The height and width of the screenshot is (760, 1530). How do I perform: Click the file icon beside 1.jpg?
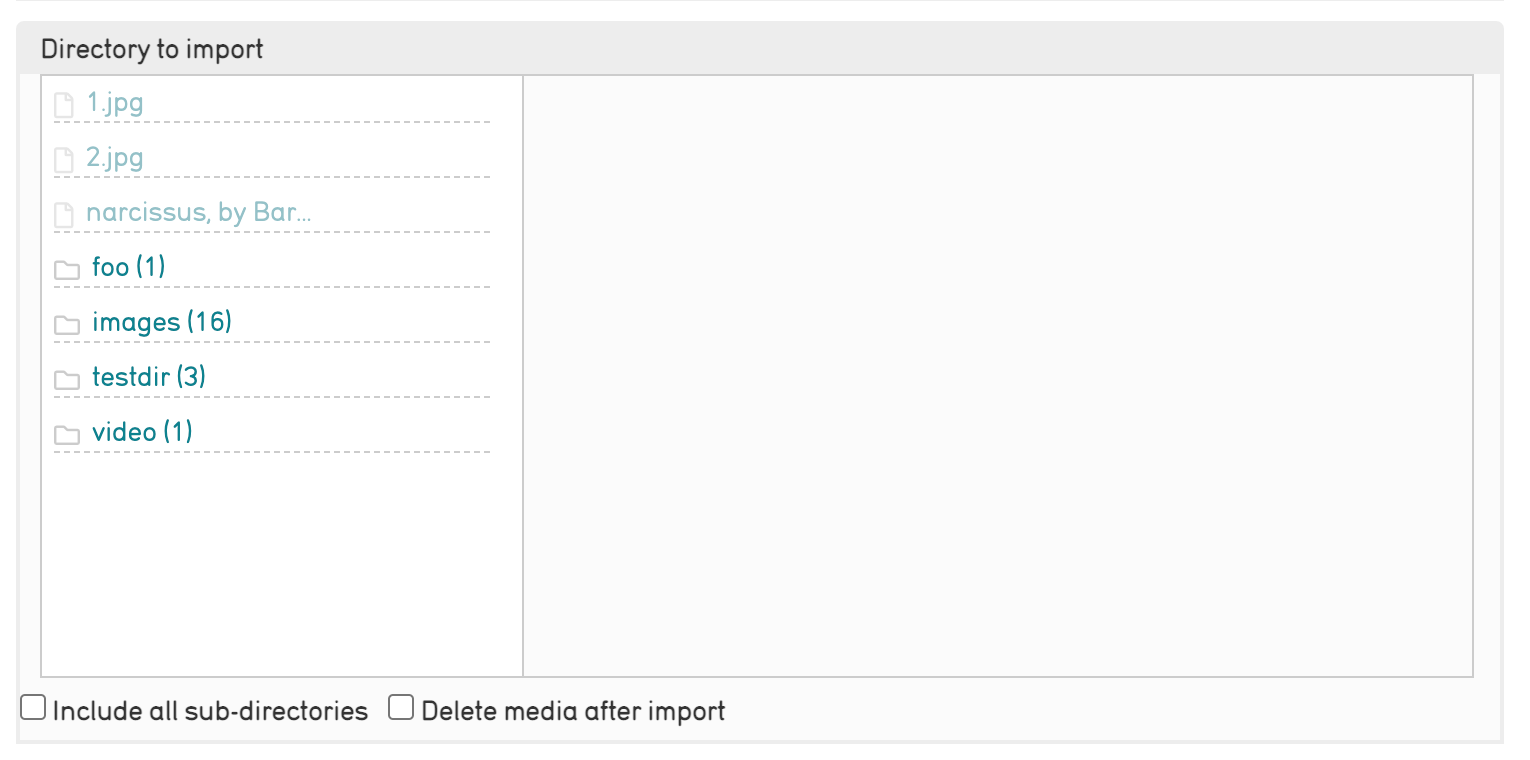64,105
